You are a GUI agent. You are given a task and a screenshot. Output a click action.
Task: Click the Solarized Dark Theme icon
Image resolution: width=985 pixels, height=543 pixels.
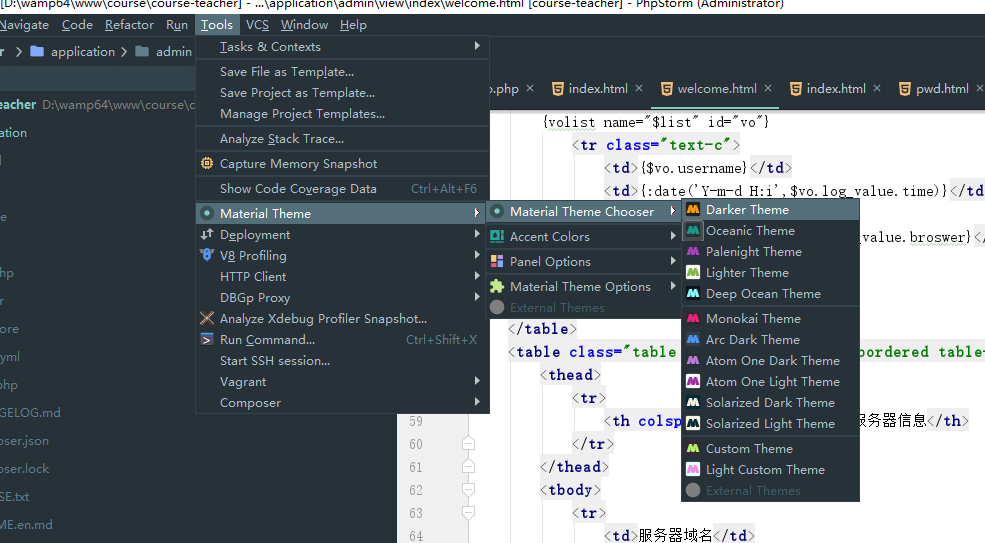(693, 402)
